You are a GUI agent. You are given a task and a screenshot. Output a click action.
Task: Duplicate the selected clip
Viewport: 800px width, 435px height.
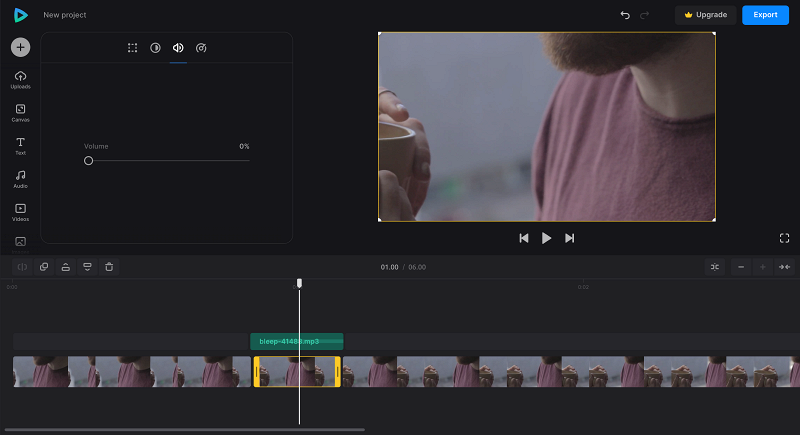44,267
